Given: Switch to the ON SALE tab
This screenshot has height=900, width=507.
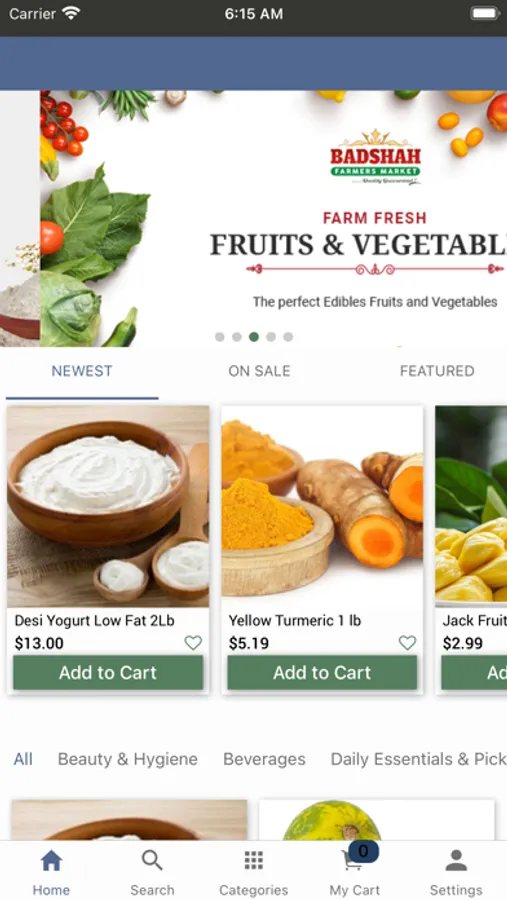Looking at the screenshot, I should (260, 371).
